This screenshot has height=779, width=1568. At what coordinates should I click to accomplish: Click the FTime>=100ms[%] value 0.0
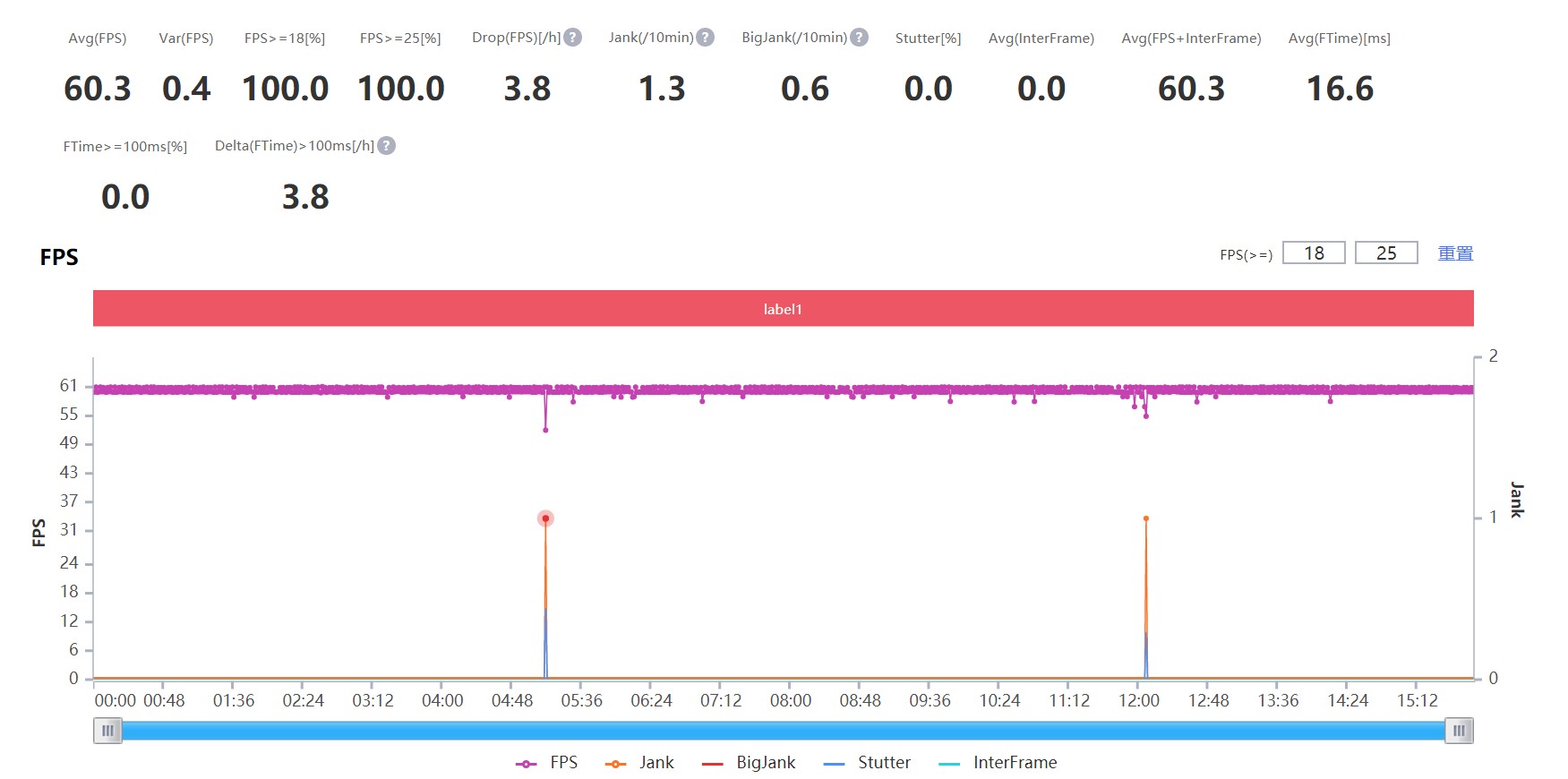click(125, 197)
